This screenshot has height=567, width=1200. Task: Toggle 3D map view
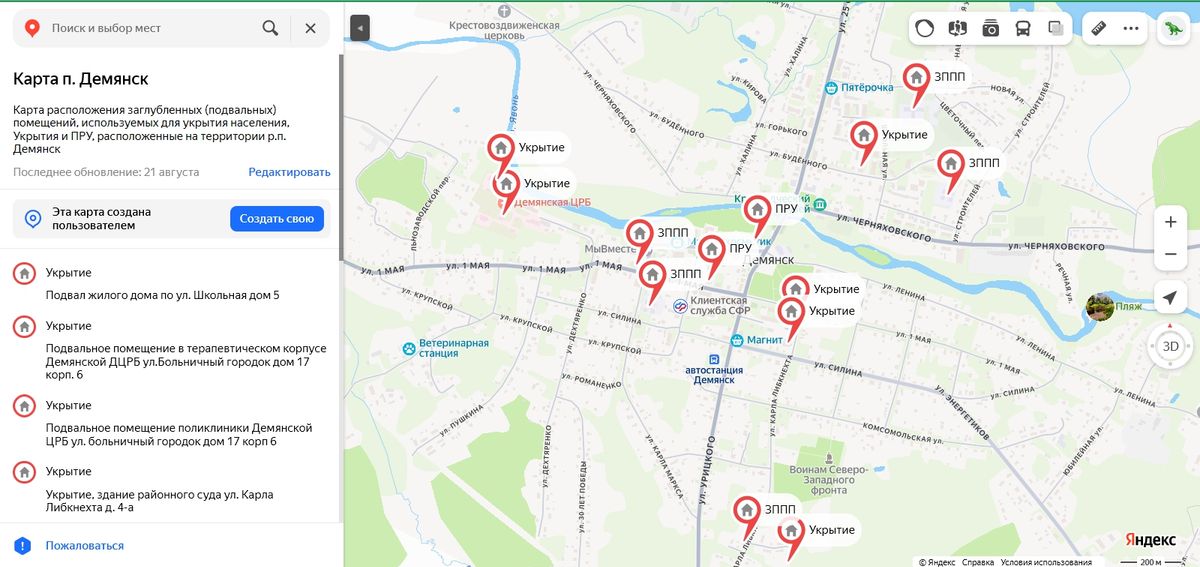point(1170,346)
